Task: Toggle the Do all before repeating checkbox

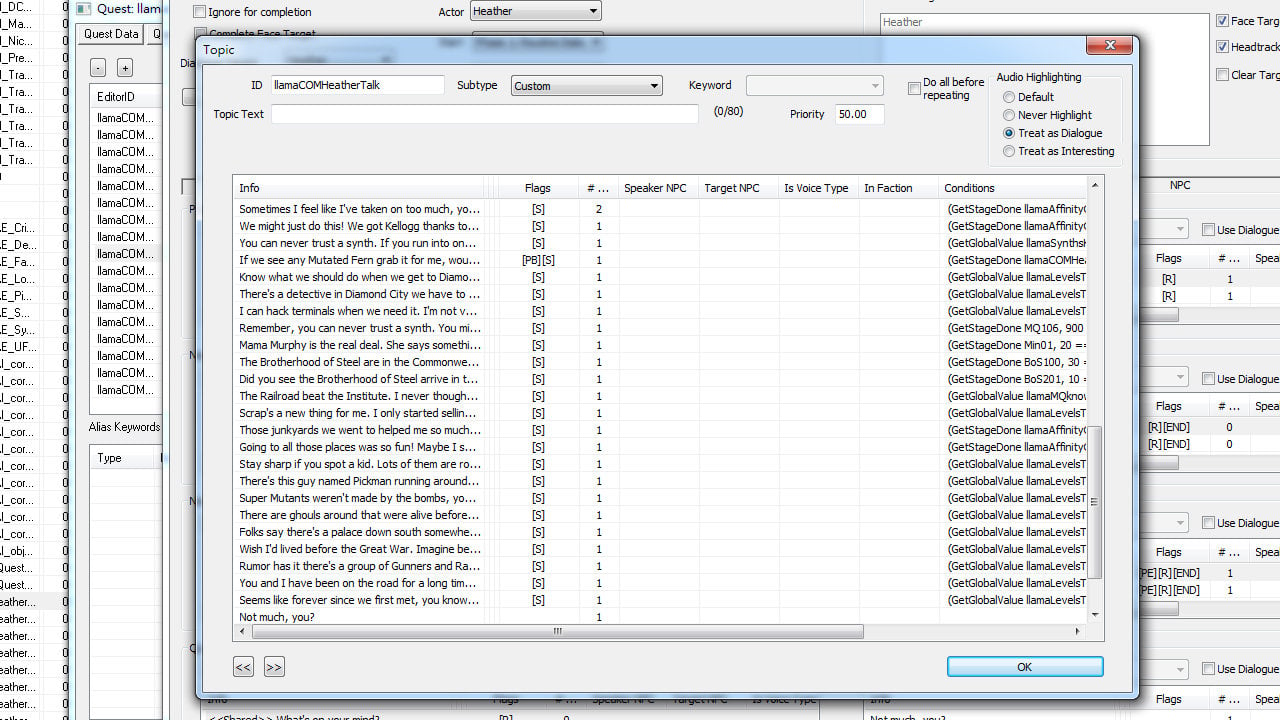Action: 914,89
